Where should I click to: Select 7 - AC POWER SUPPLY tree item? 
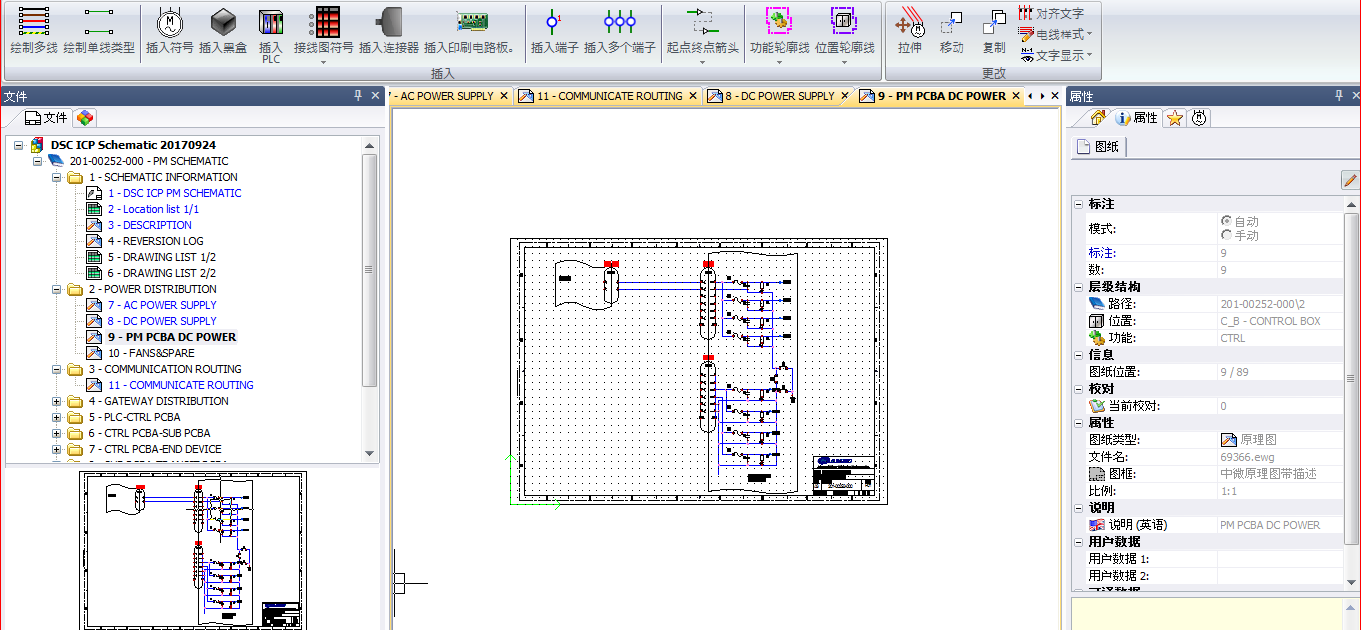click(x=162, y=305)
